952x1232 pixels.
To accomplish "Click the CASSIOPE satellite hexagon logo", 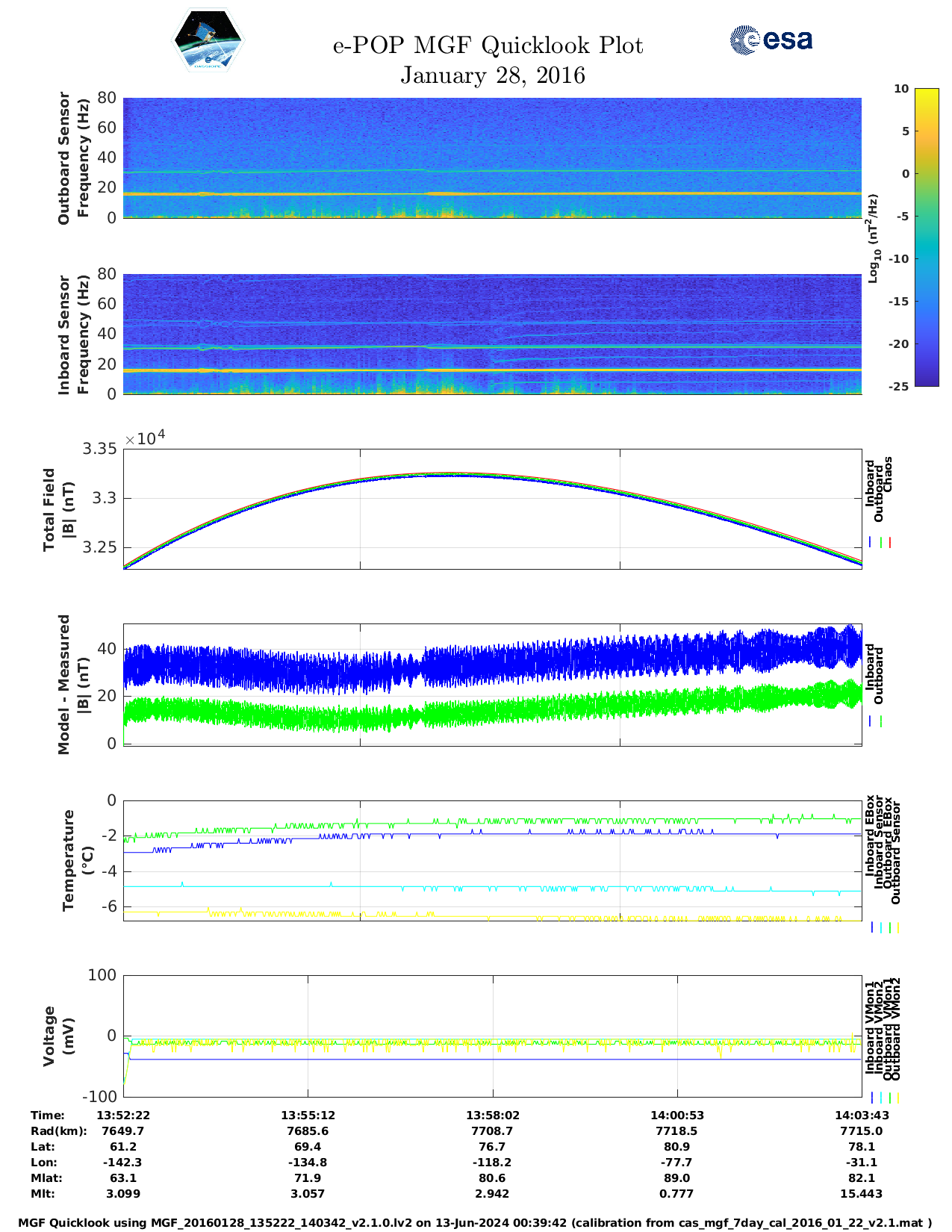I will coord(208,42).
